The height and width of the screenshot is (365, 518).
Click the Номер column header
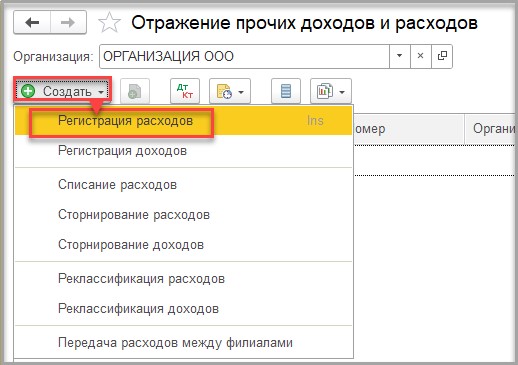tap(408, 129)
